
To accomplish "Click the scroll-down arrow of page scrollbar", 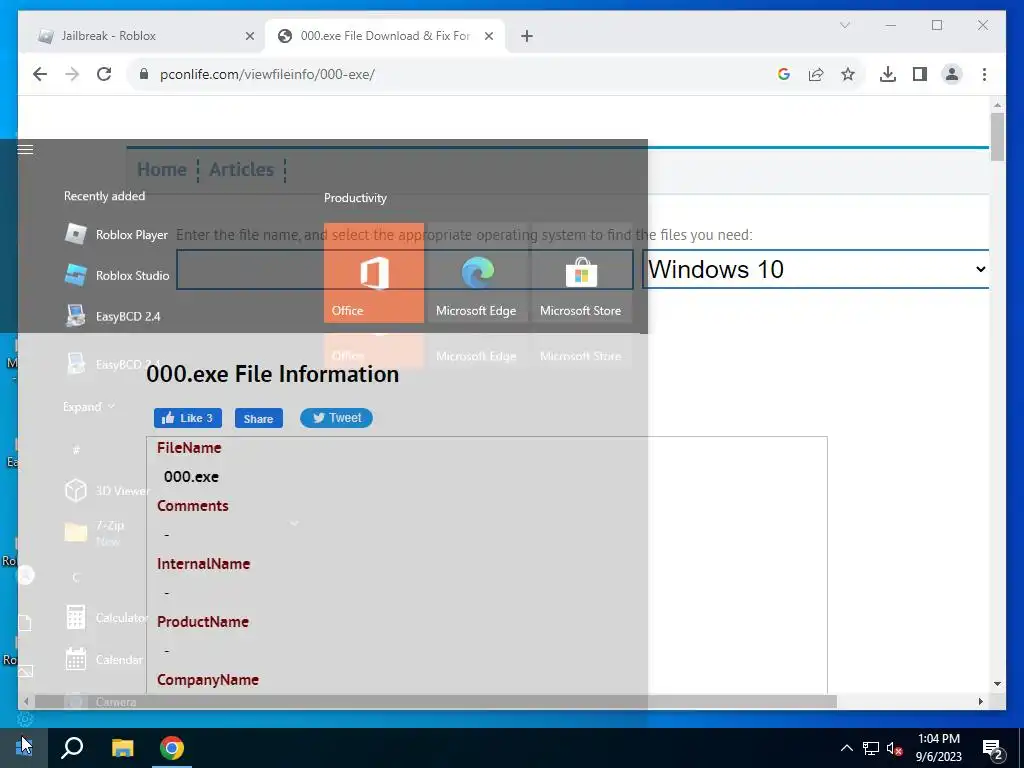I will click(x=997, y=684).
